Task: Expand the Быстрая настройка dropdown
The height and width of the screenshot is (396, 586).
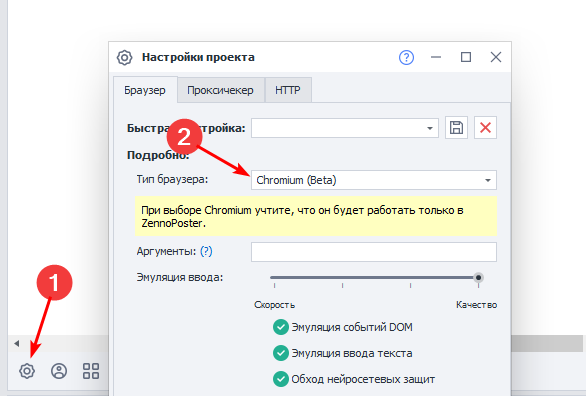Action: (430, 128)
